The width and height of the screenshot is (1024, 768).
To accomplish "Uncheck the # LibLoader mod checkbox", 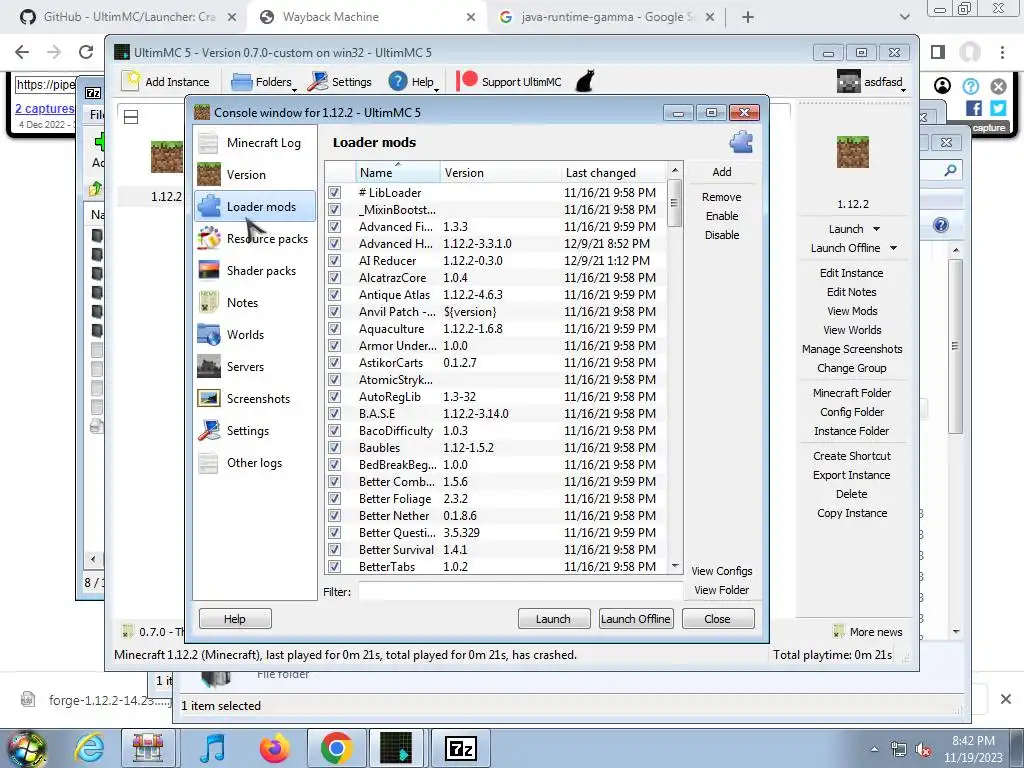I will click(334, 193).
